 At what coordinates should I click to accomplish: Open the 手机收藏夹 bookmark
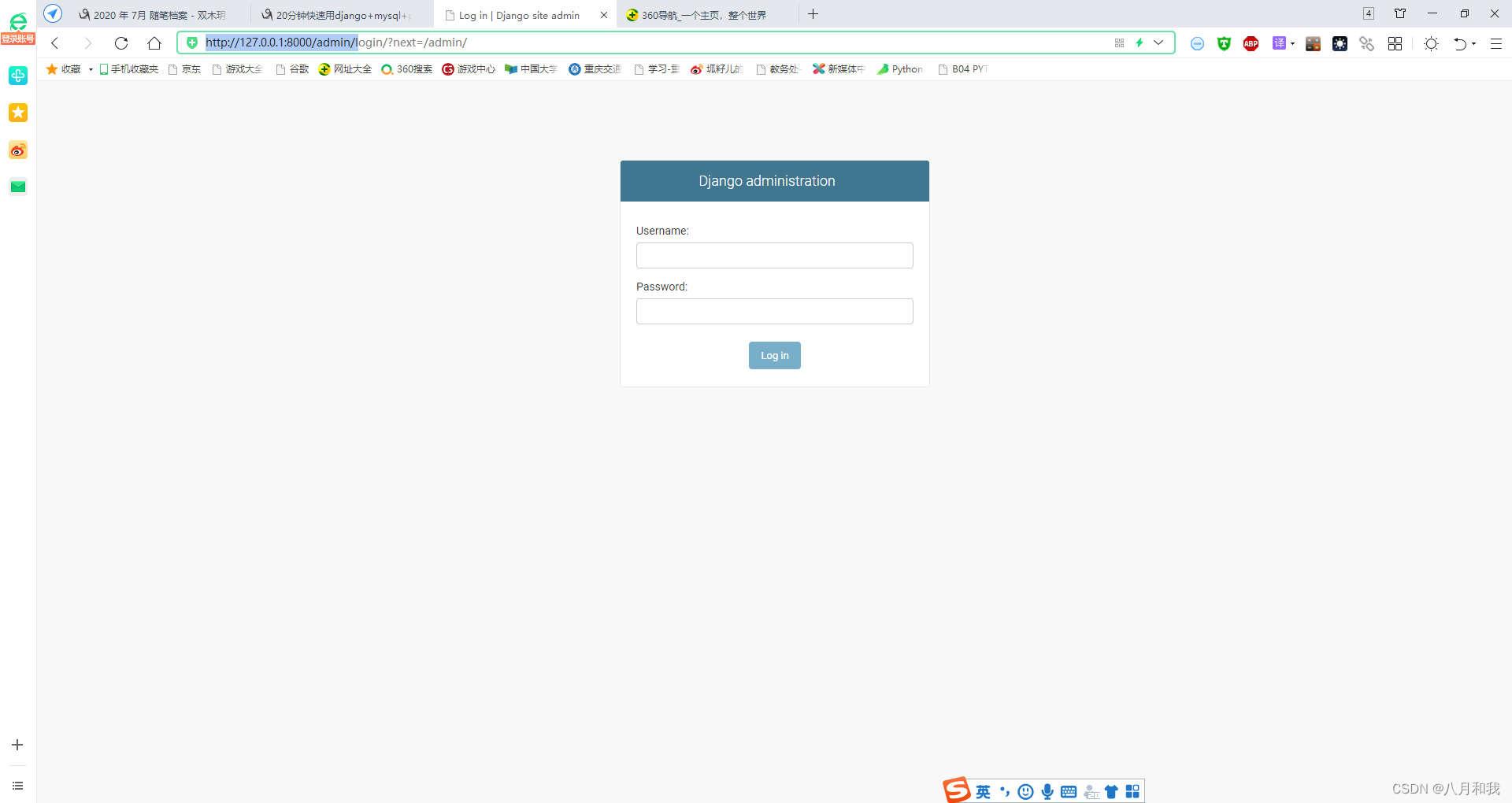129,69
